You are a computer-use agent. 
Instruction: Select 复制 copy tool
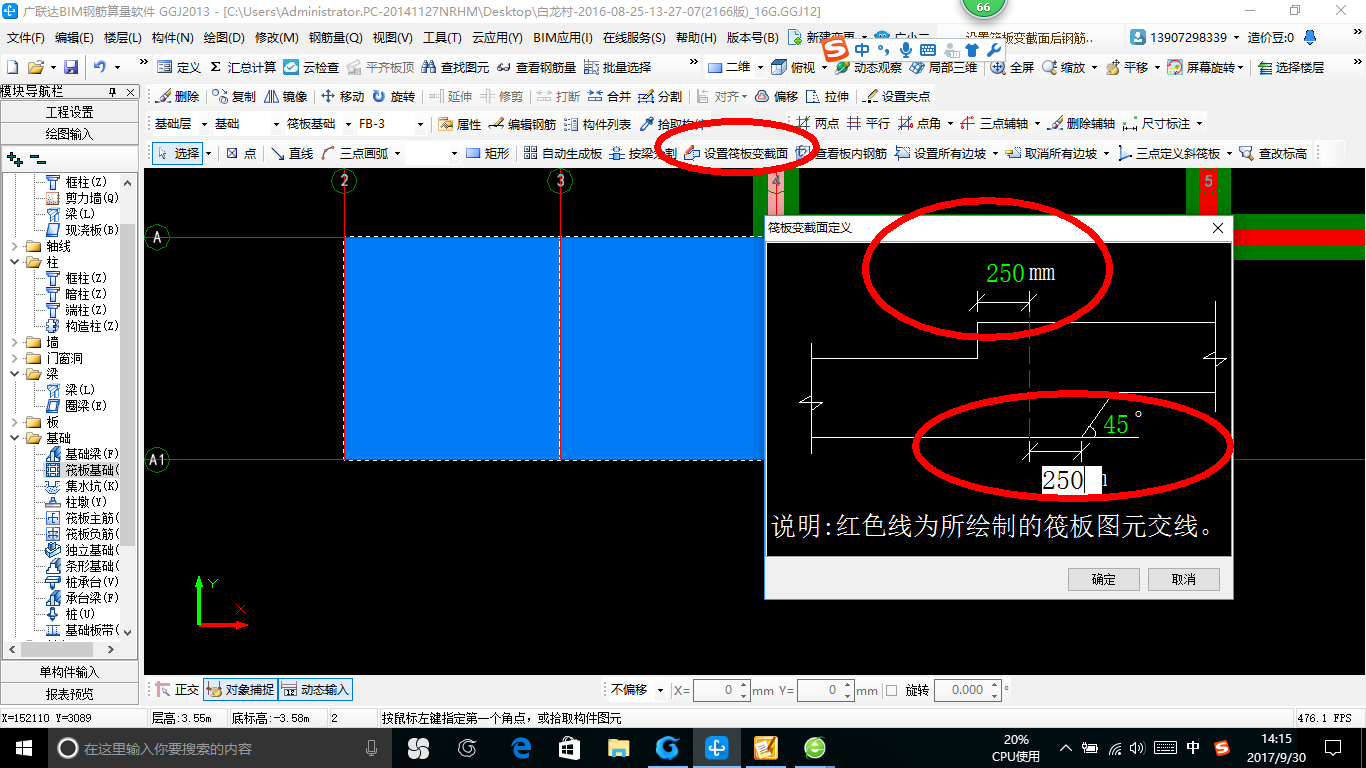tap(234, 96)
